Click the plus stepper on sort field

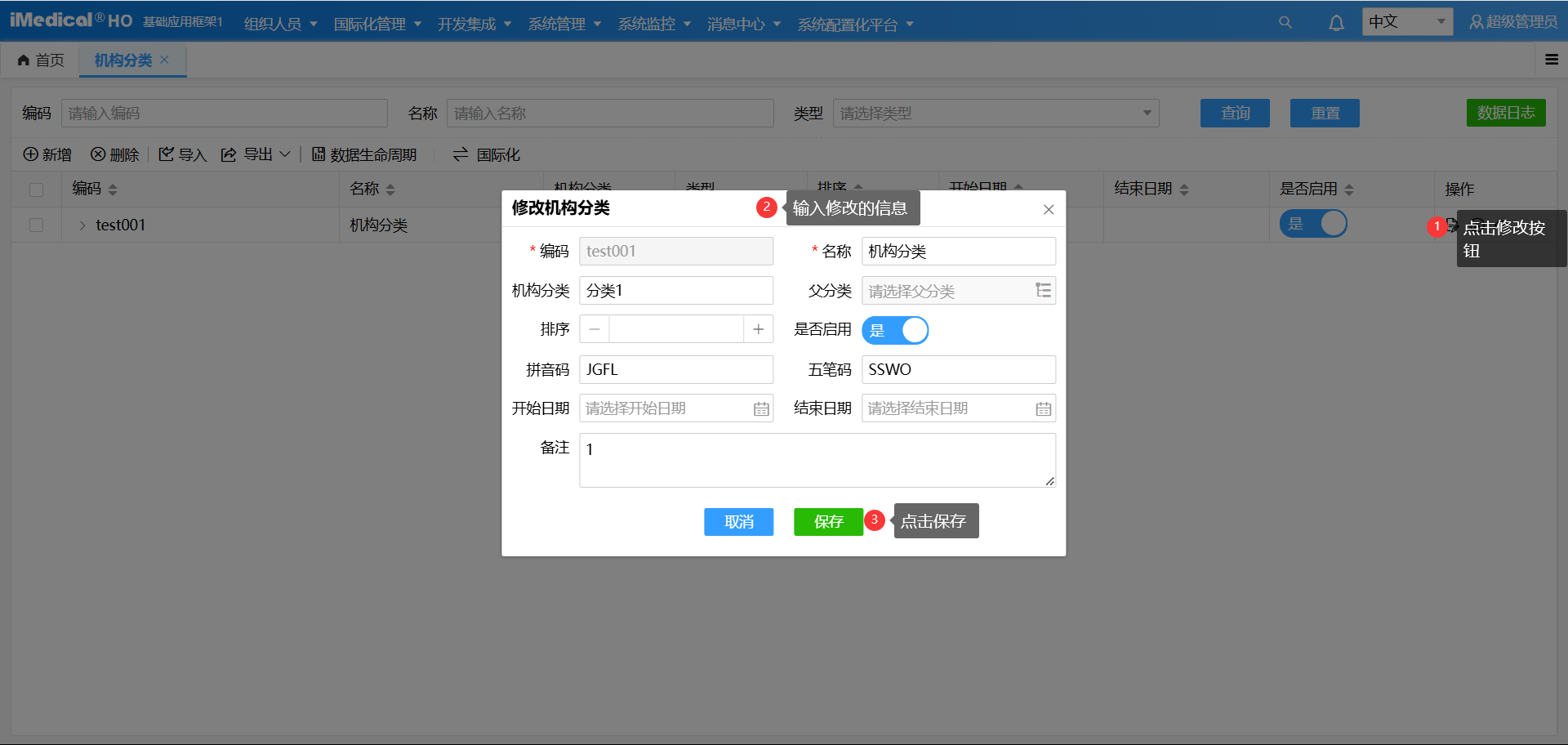(x=758, y=329)
